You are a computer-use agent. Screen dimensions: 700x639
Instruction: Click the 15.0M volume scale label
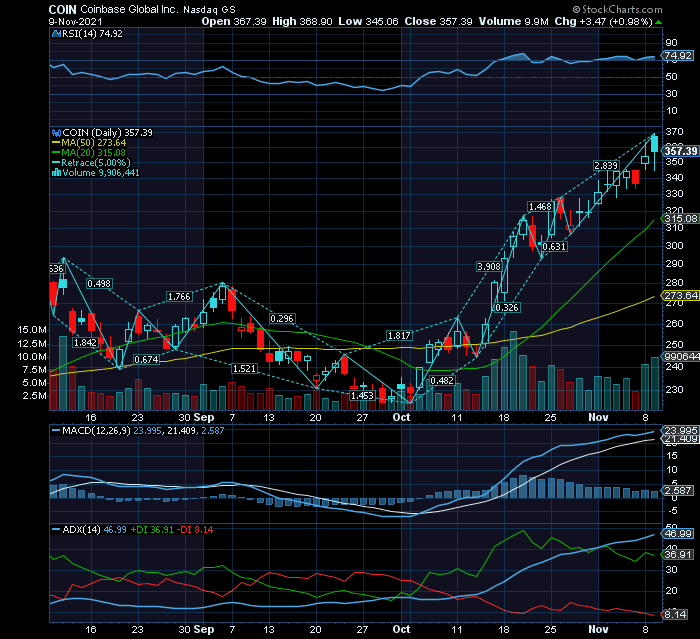point(32,330)
